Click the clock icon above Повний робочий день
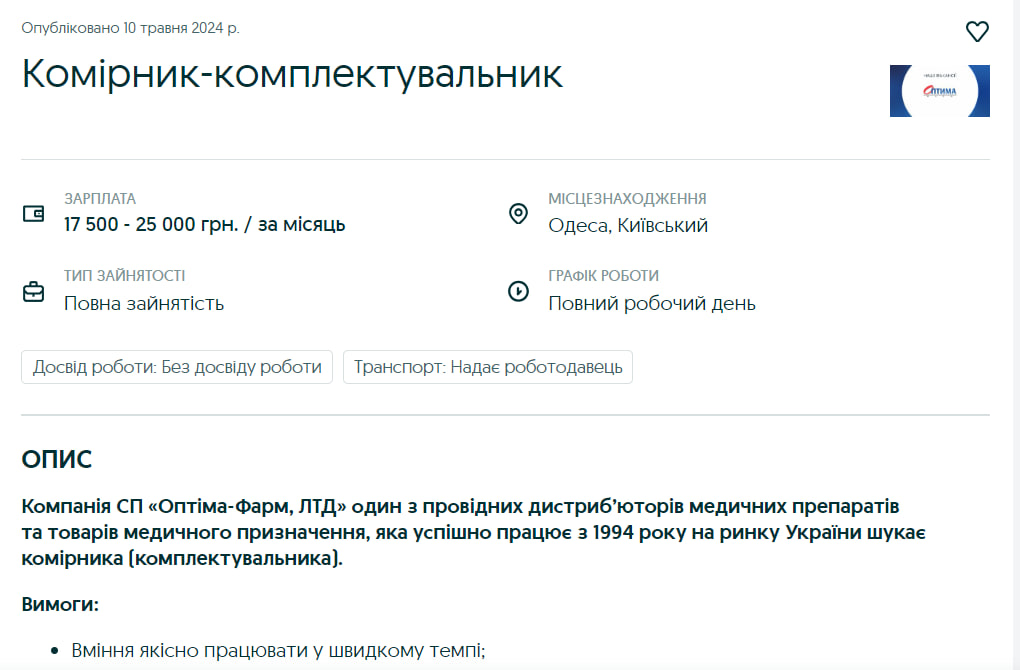This screenshot has width=1020, height=670. pyautogui.click(x=517, y=291)
